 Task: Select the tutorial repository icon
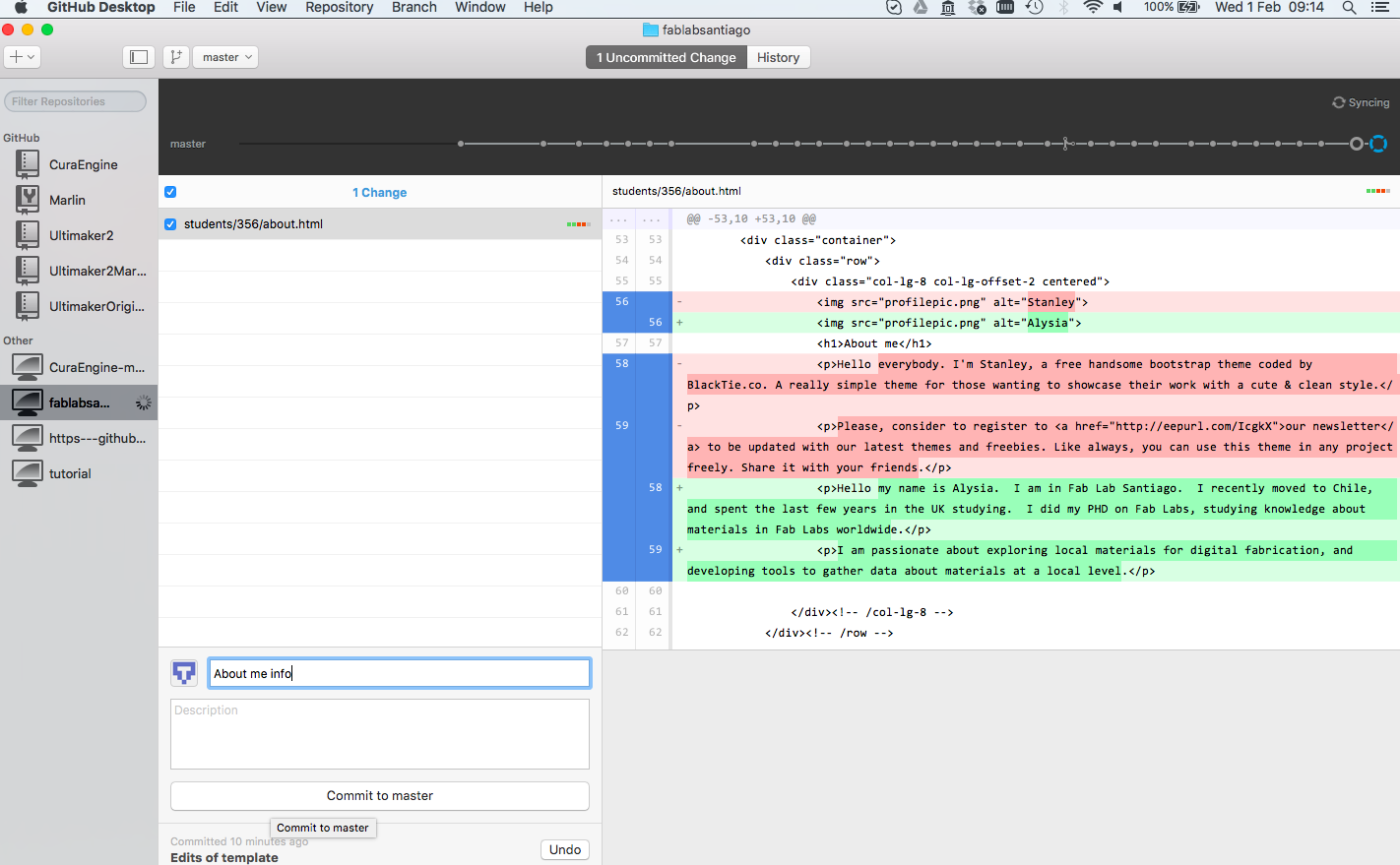coord(28,473)
